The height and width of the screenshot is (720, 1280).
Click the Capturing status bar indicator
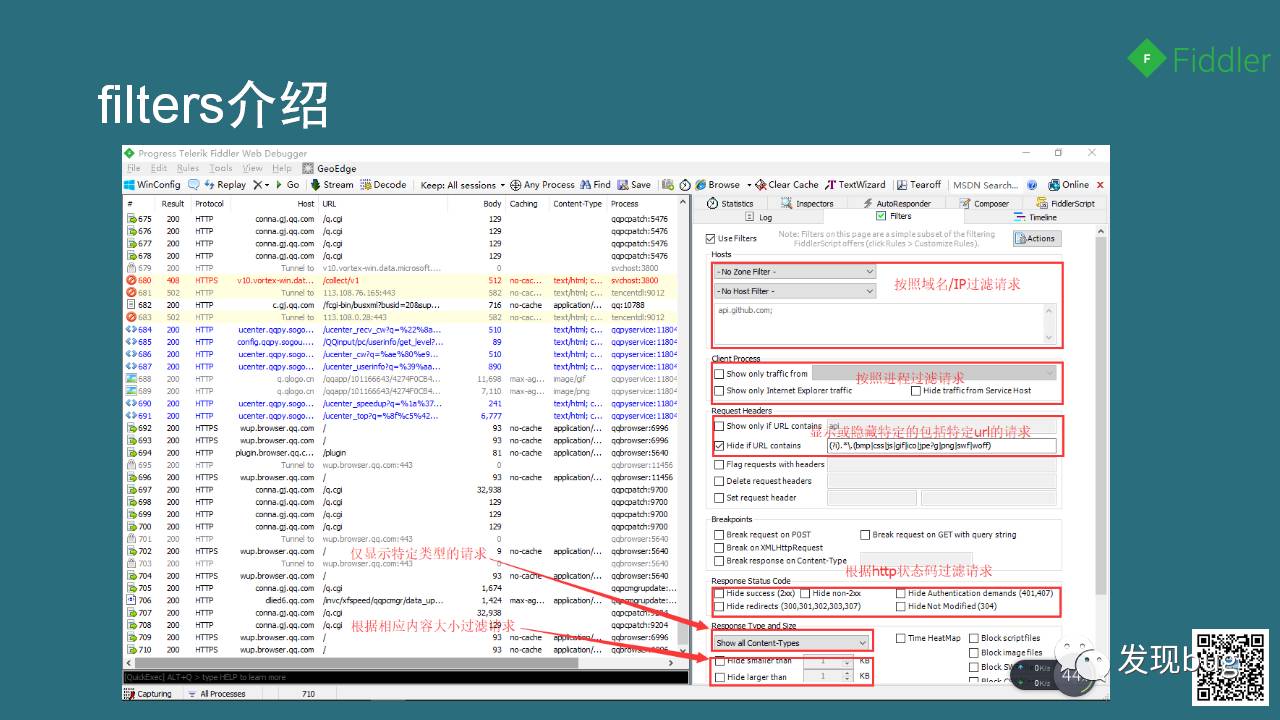pyautogui.click(x=148, y=693)
